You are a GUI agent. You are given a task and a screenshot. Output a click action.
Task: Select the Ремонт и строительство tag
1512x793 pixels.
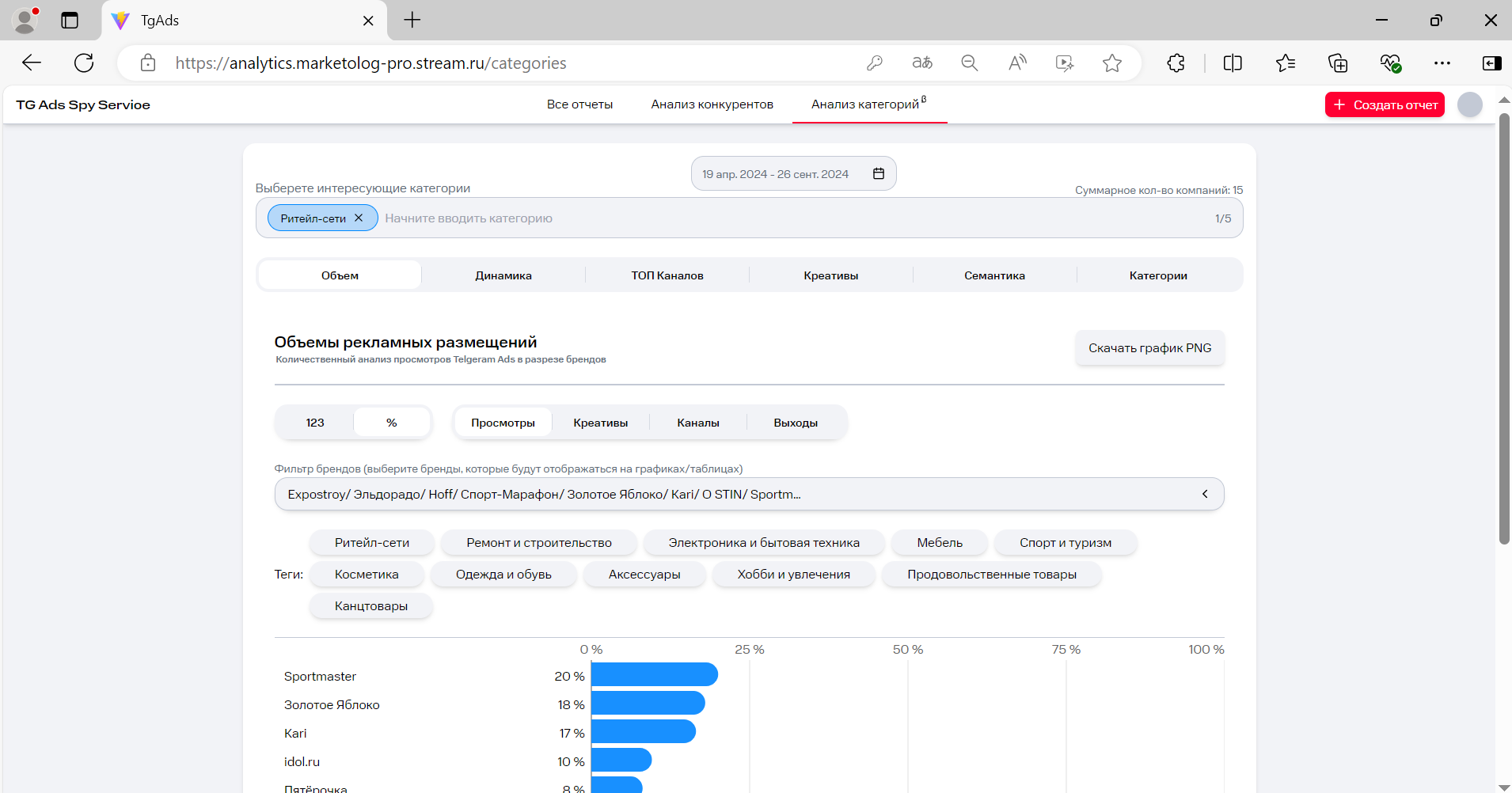pyautogui.click(x=539, y=543)
